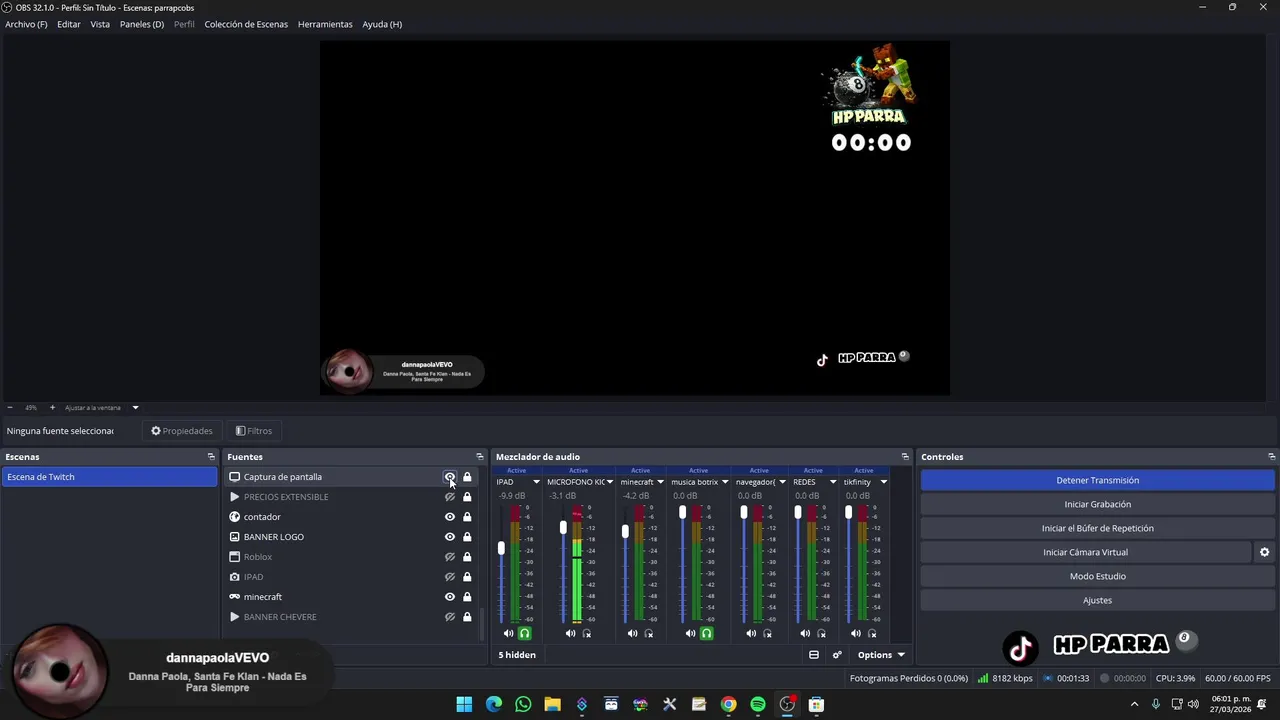Viewport: 1280px width, 720px height.
Task: Open virtual camera settings gear
Action: (1264, 552)
